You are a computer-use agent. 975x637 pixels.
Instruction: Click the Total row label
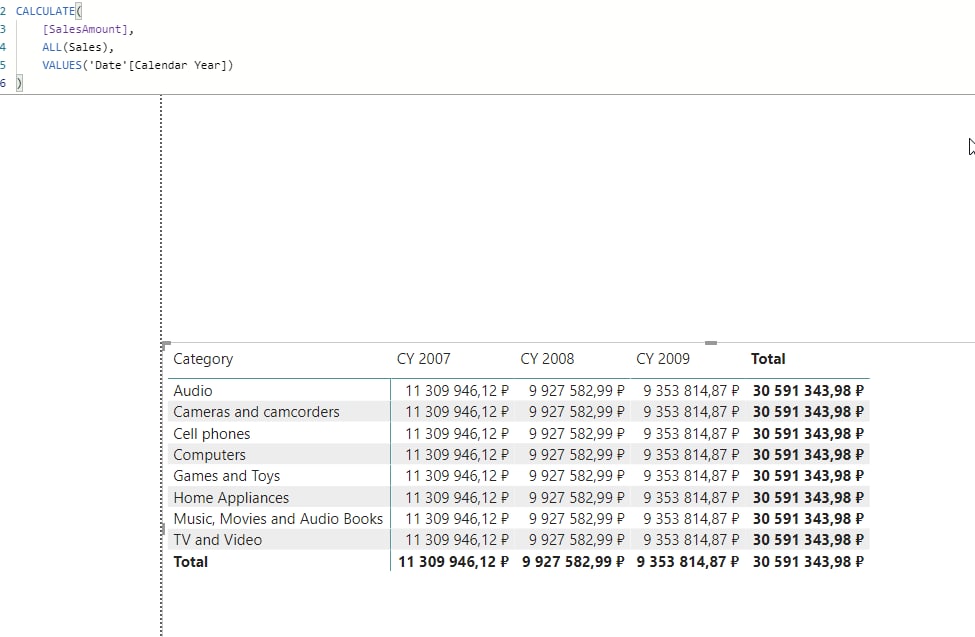pos(190,562)
